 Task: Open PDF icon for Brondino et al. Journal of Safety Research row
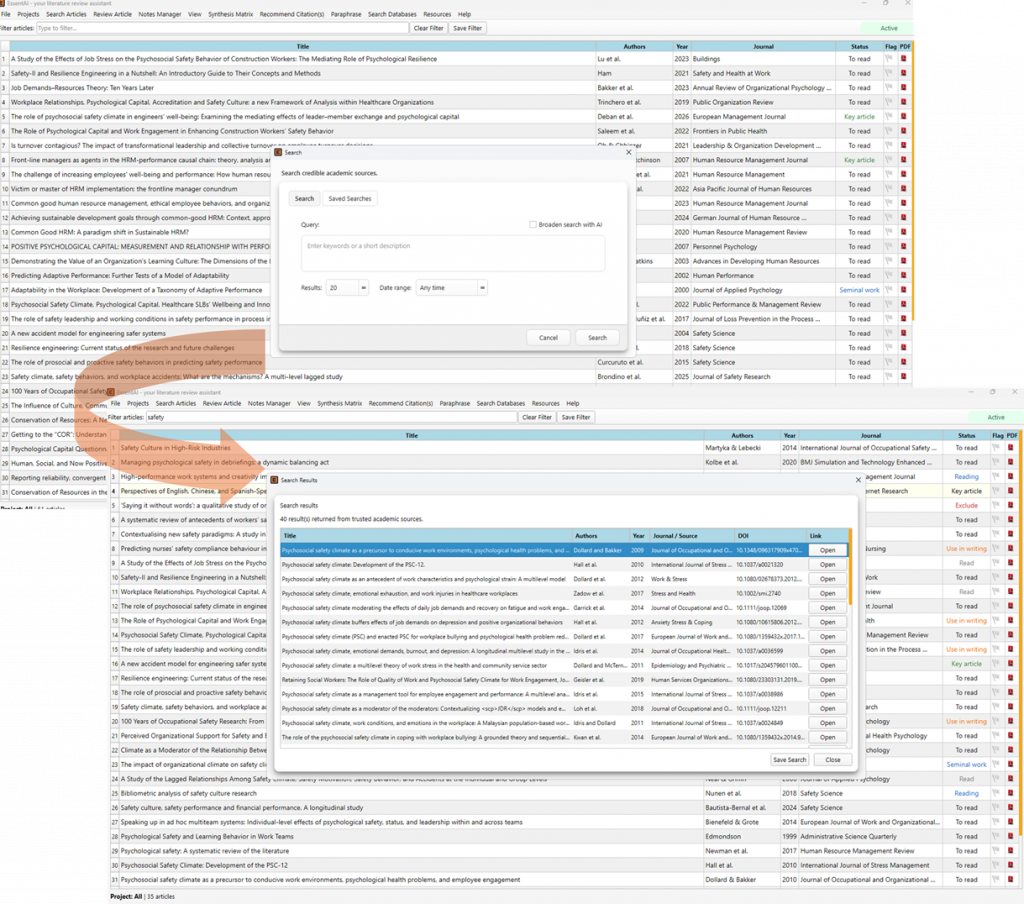click(x=904, y=376)
